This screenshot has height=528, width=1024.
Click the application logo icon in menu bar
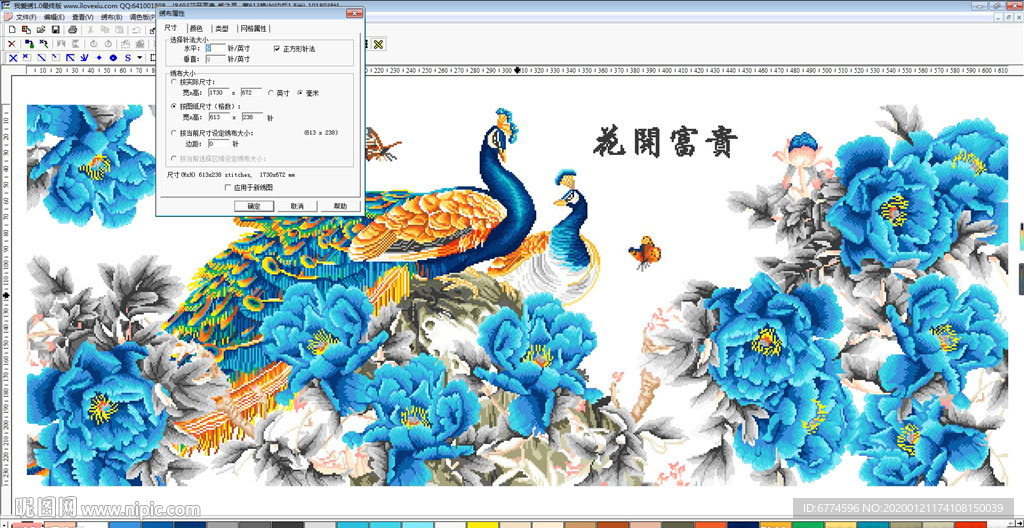(x=8, y=16)
